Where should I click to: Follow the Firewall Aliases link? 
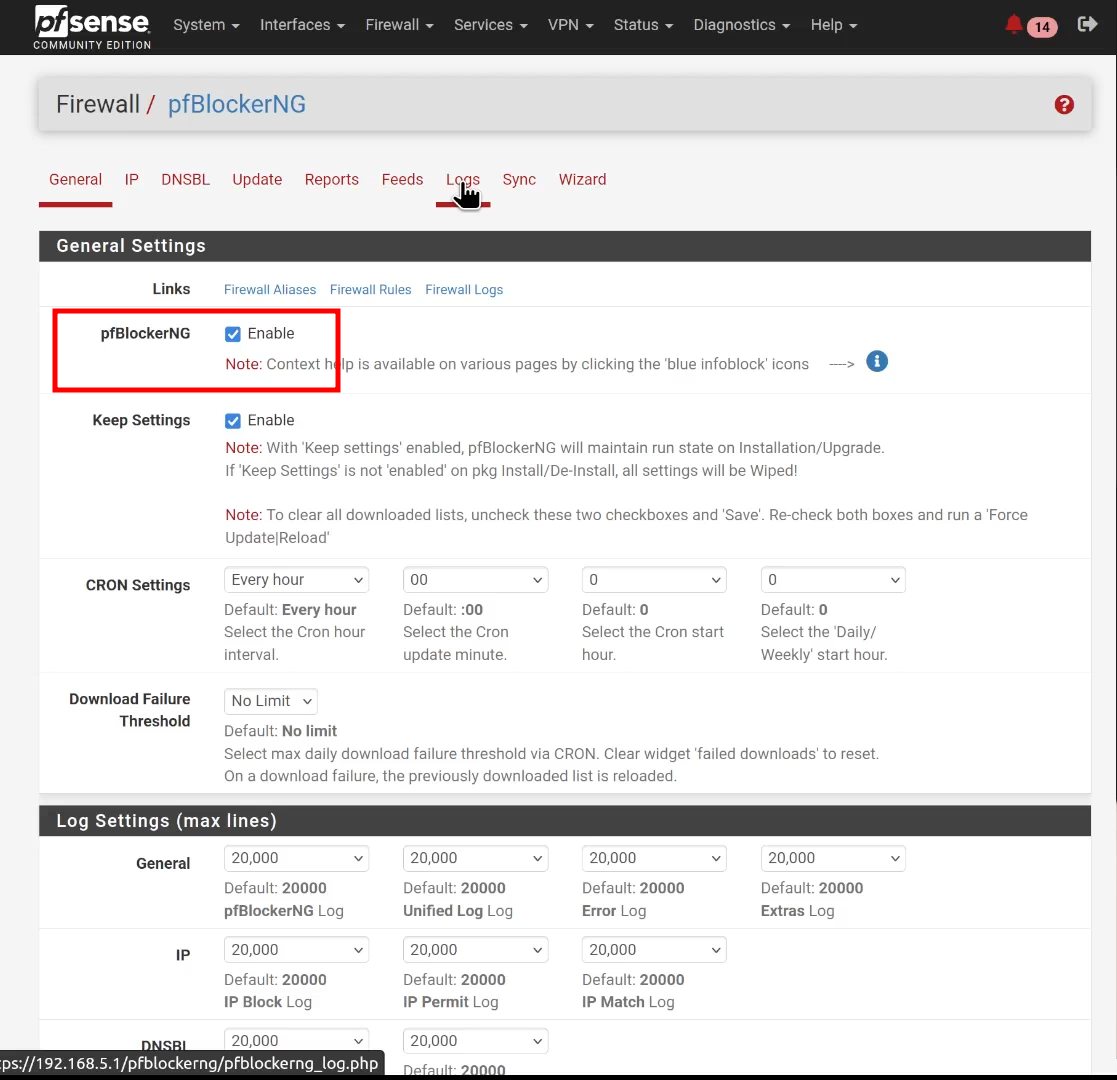click(x=270, y=290)
